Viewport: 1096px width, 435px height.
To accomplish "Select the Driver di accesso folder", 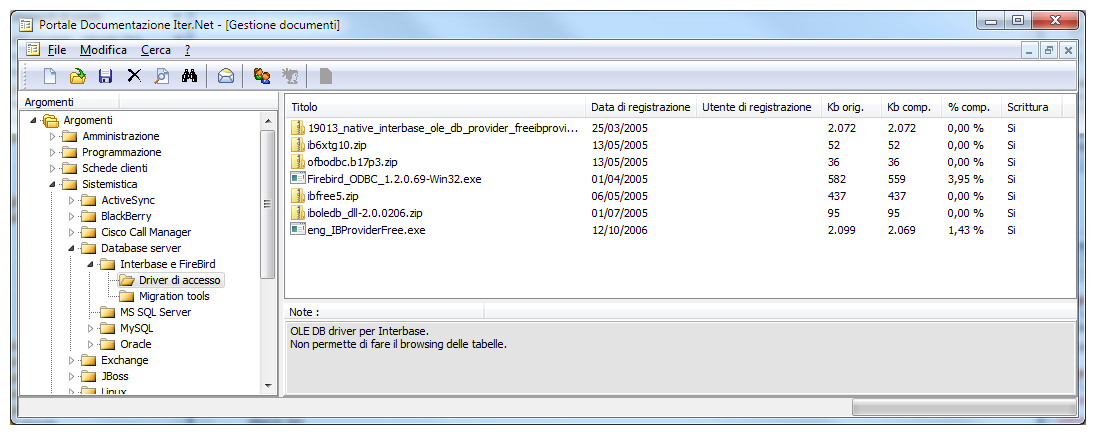I will coord(180,280).
